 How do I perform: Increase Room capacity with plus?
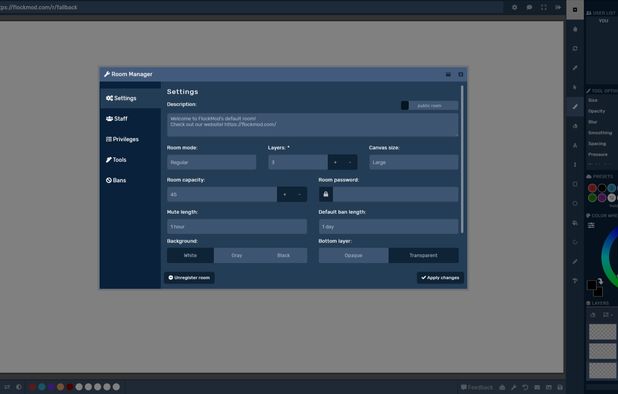pos(285,195)
